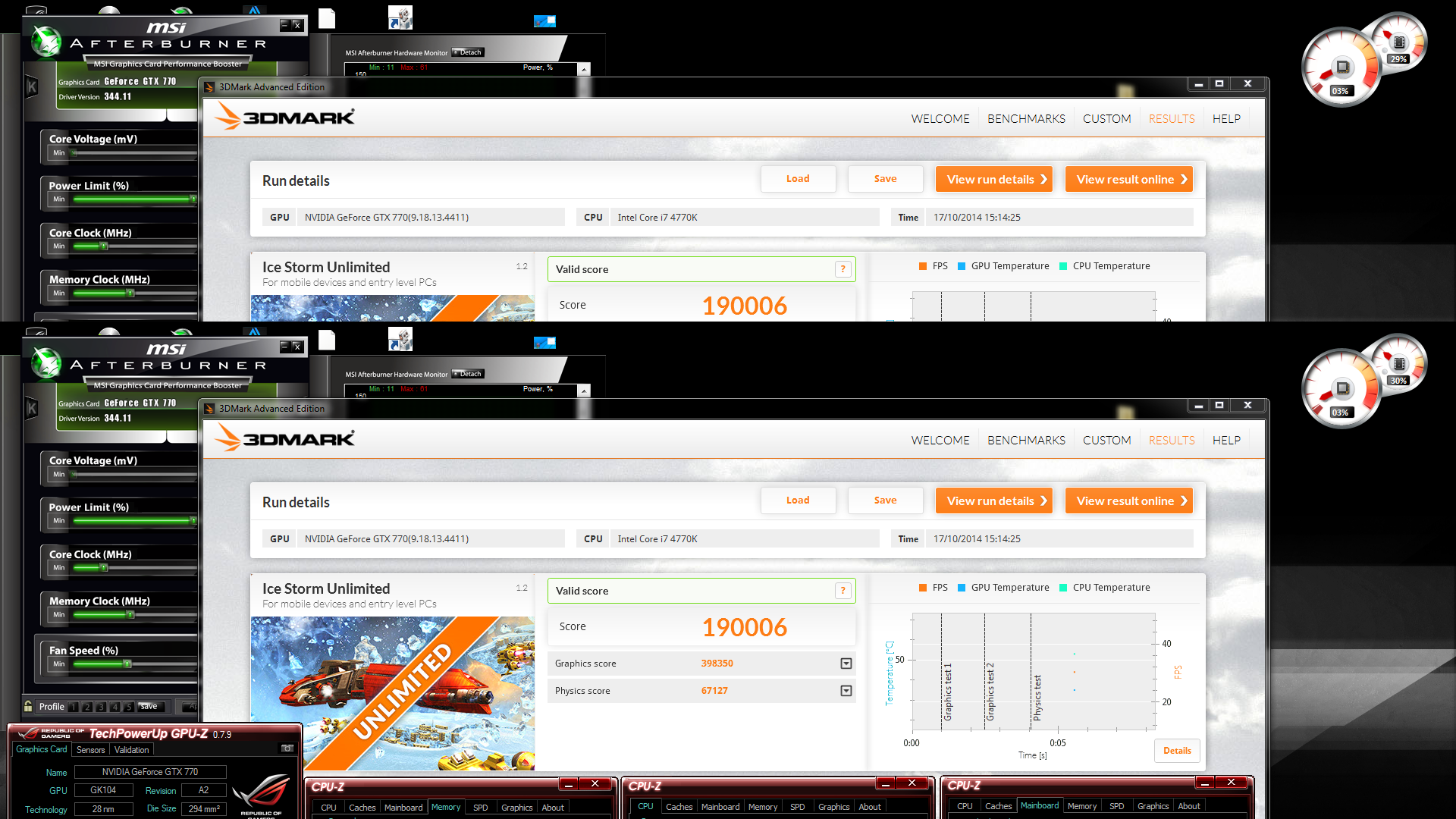Open the K side tab on lower Afterburner
The height and width of the screenshot is (819, 1456).
pyautogui.click(x=32, y=408)
